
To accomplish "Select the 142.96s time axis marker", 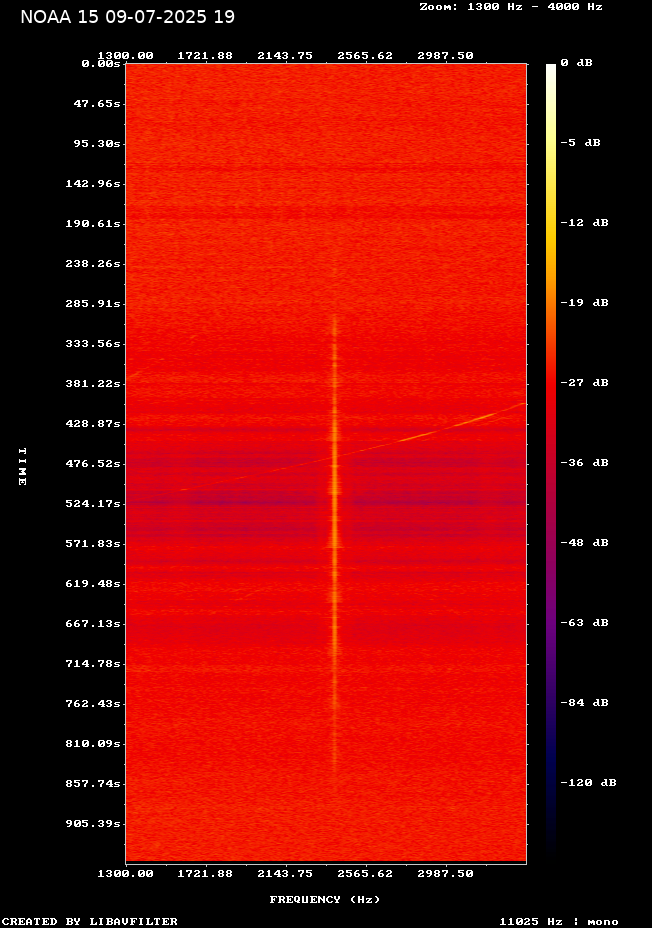I will [93, 184].
